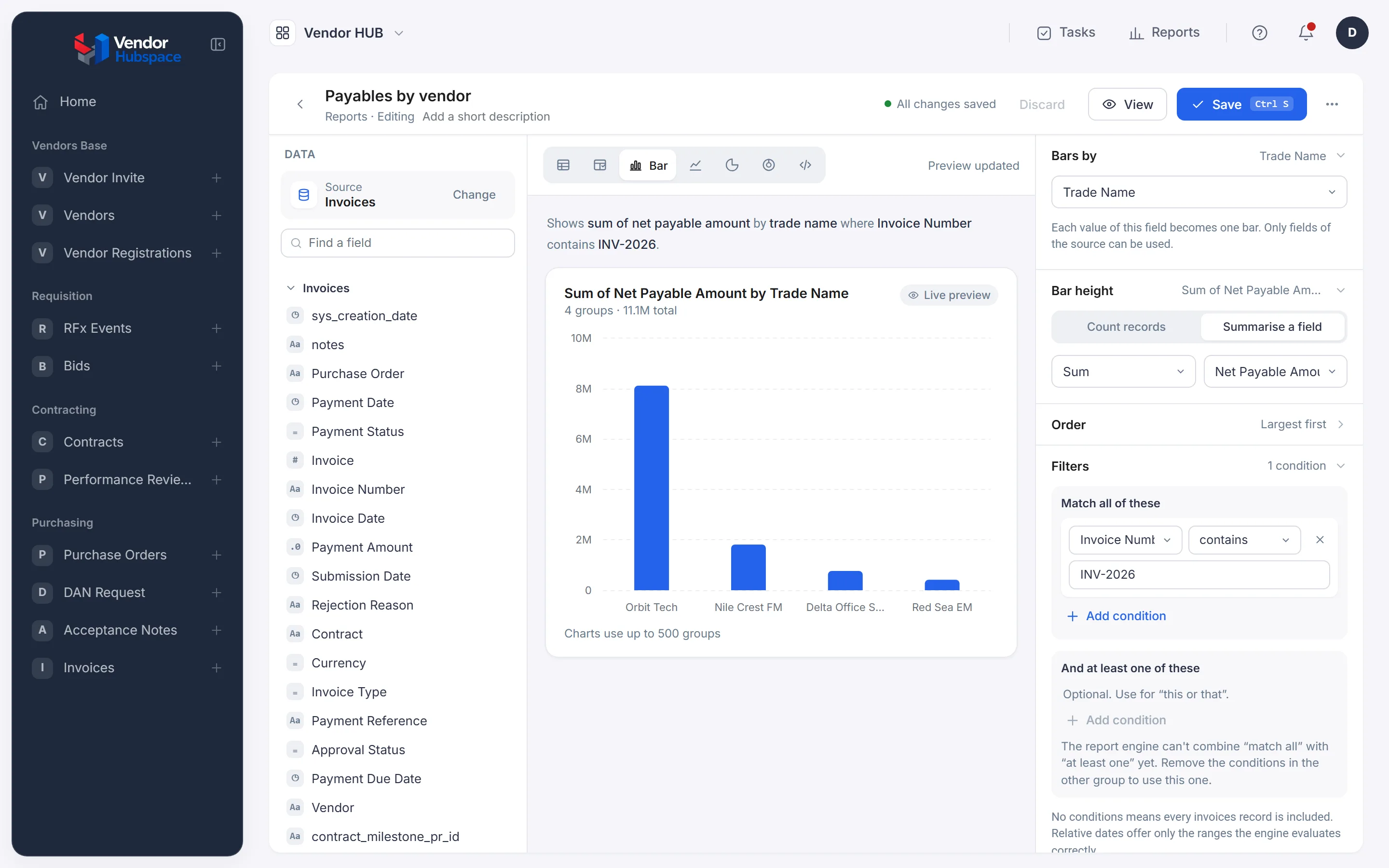Open the more options ellipsis menu

tap(1332, 104)
